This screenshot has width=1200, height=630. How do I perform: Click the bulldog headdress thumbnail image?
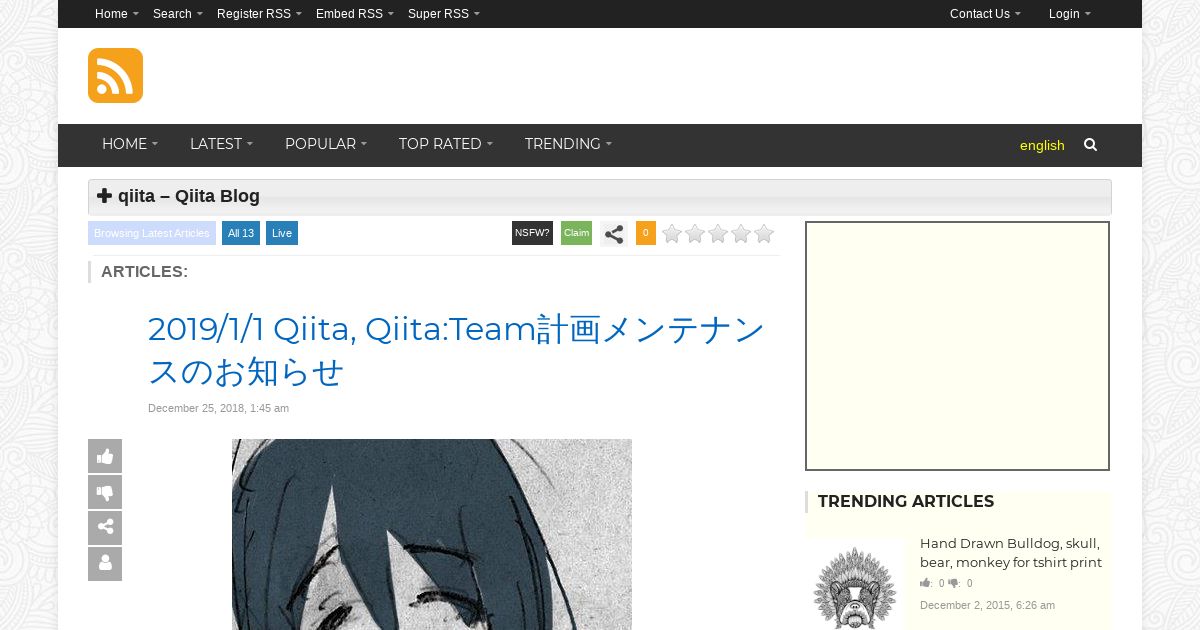[x=854, y=585]
